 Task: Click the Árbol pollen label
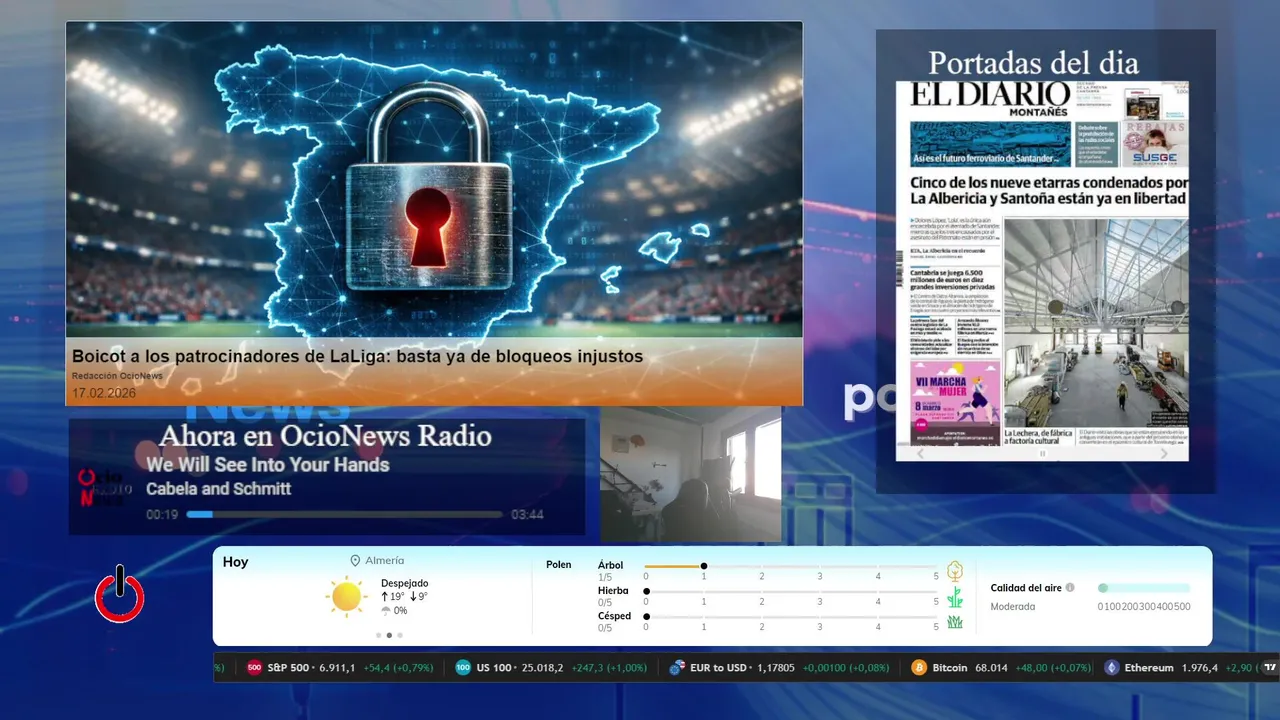[611, 565]
